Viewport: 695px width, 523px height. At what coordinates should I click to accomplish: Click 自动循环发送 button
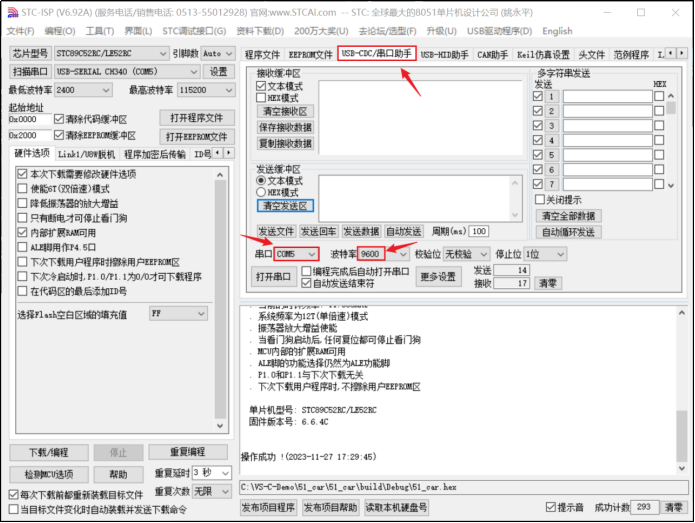coord(568,232)
